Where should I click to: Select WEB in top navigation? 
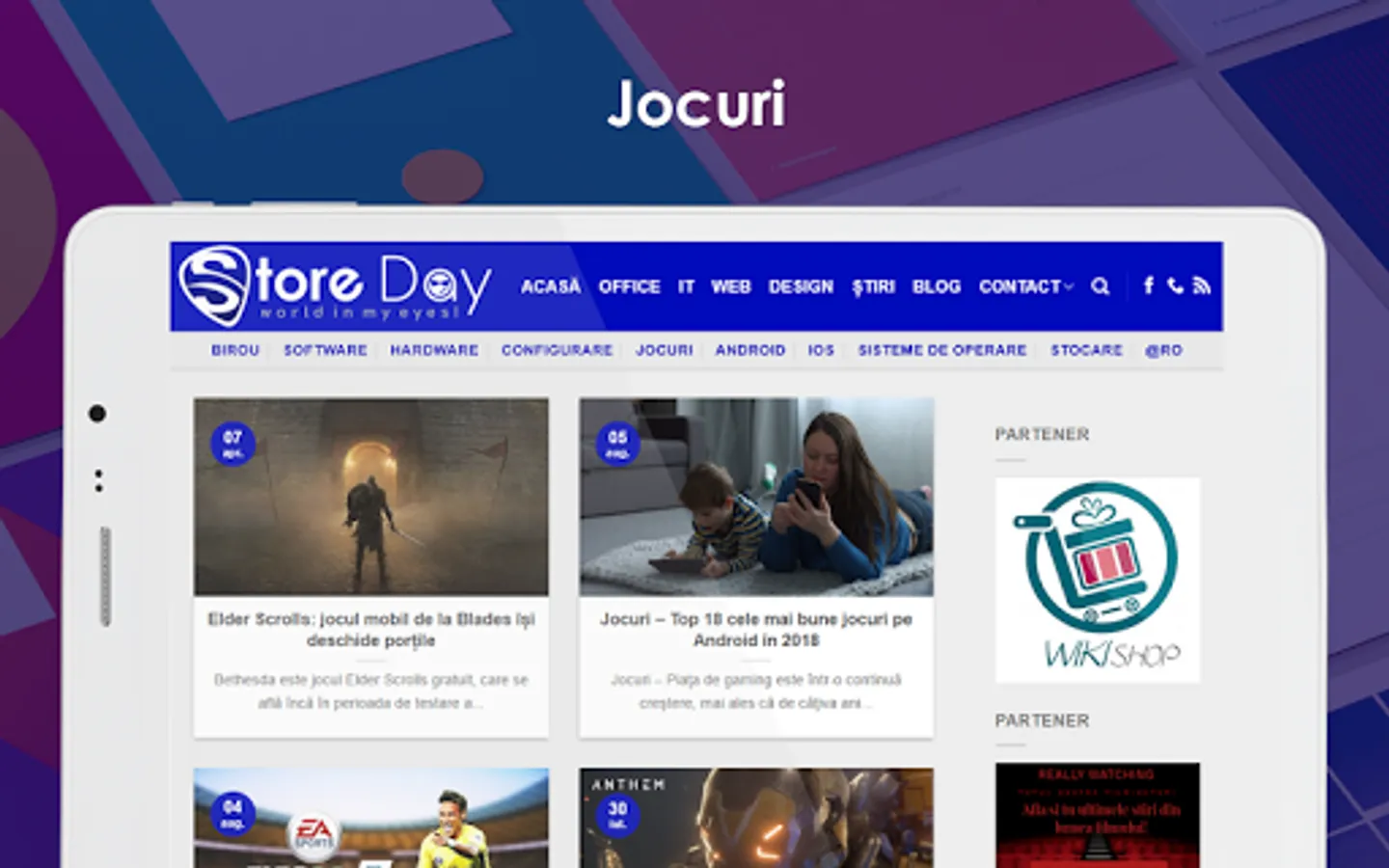[x=730, y=286]
